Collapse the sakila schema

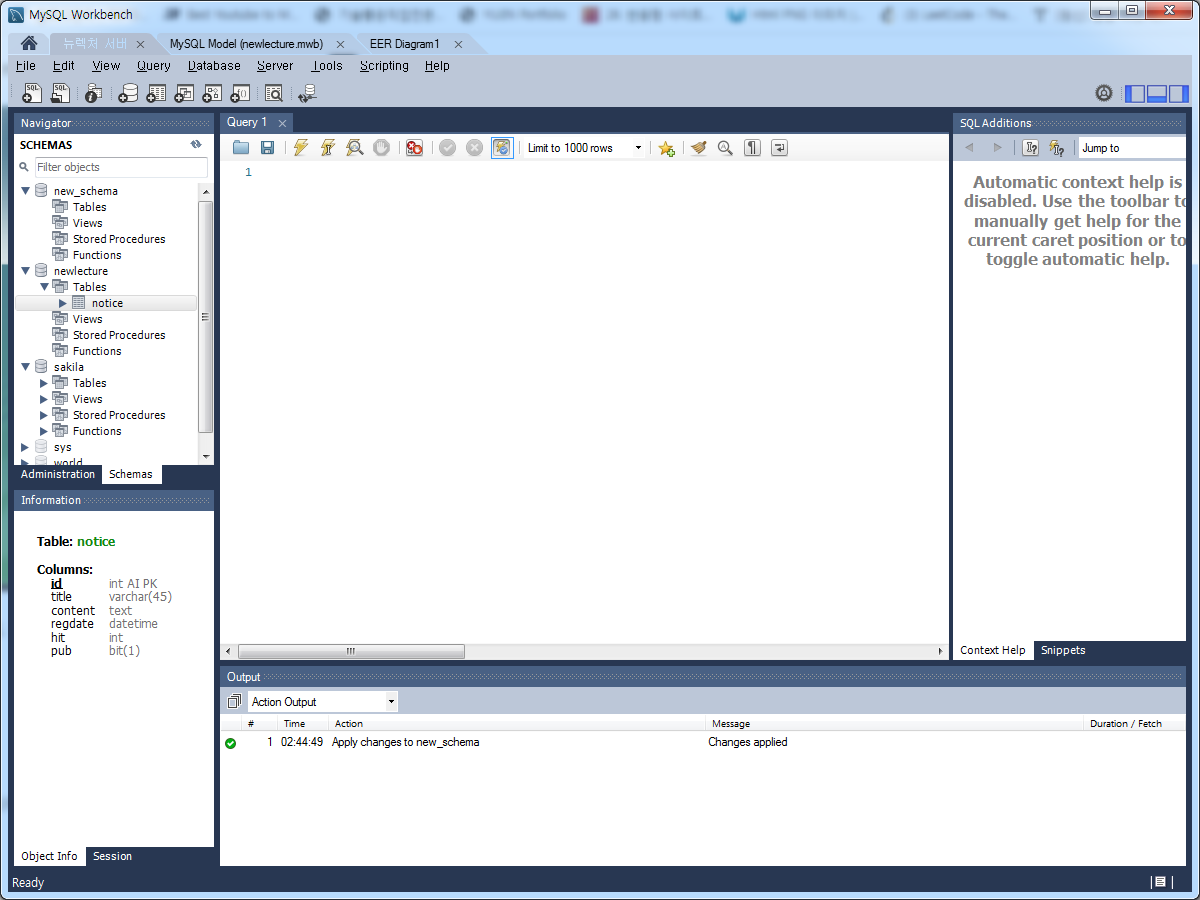pyautogui.click(x=25, y=367)
